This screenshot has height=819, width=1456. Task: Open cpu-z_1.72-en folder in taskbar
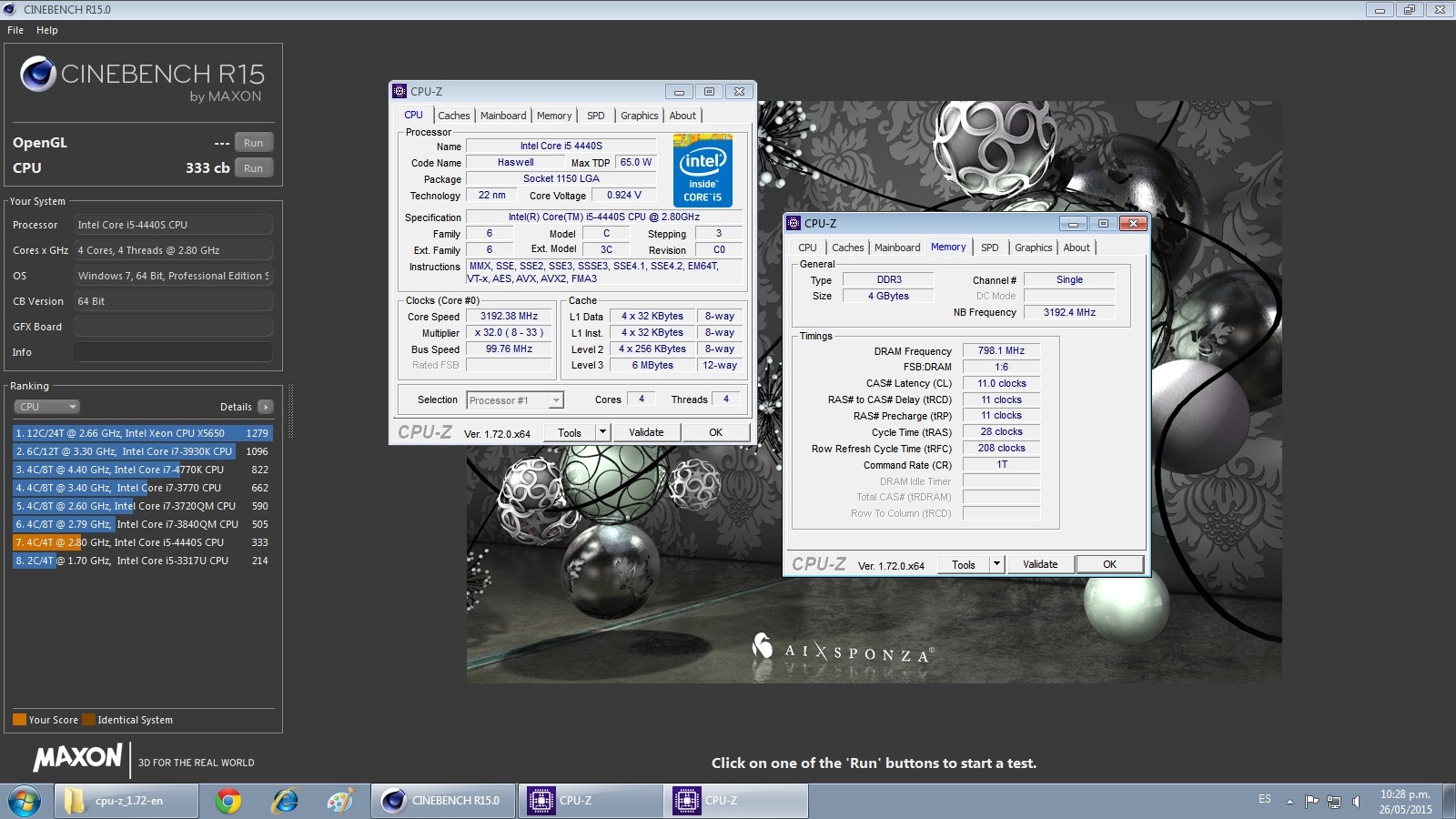pos(126,801)
